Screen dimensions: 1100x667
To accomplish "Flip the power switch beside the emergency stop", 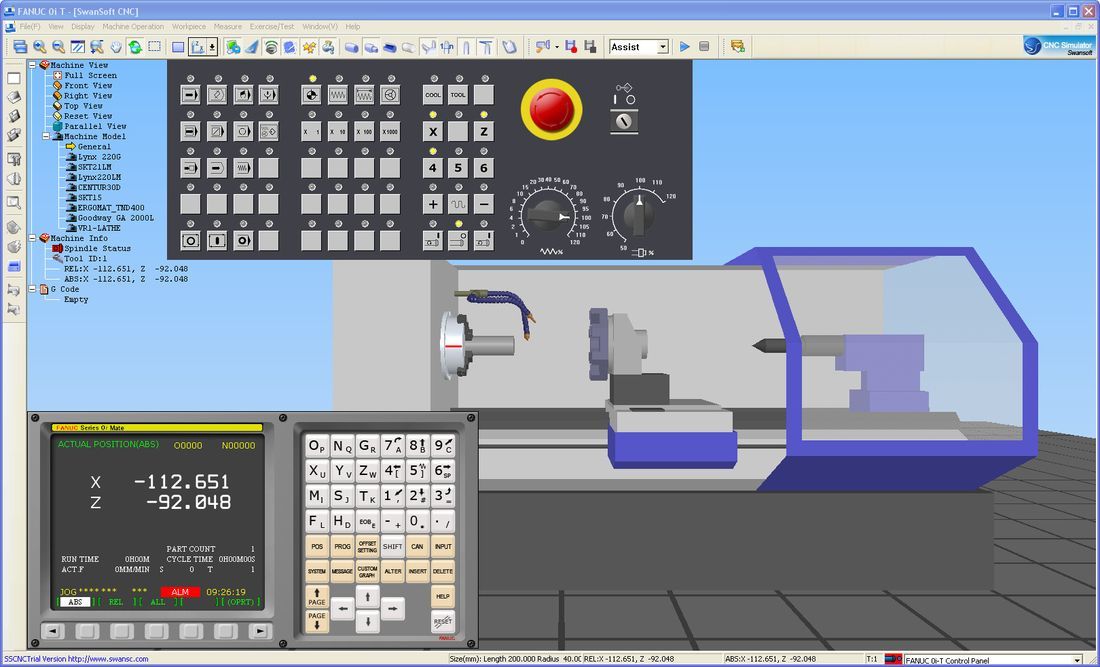I will tap(624, 122).
